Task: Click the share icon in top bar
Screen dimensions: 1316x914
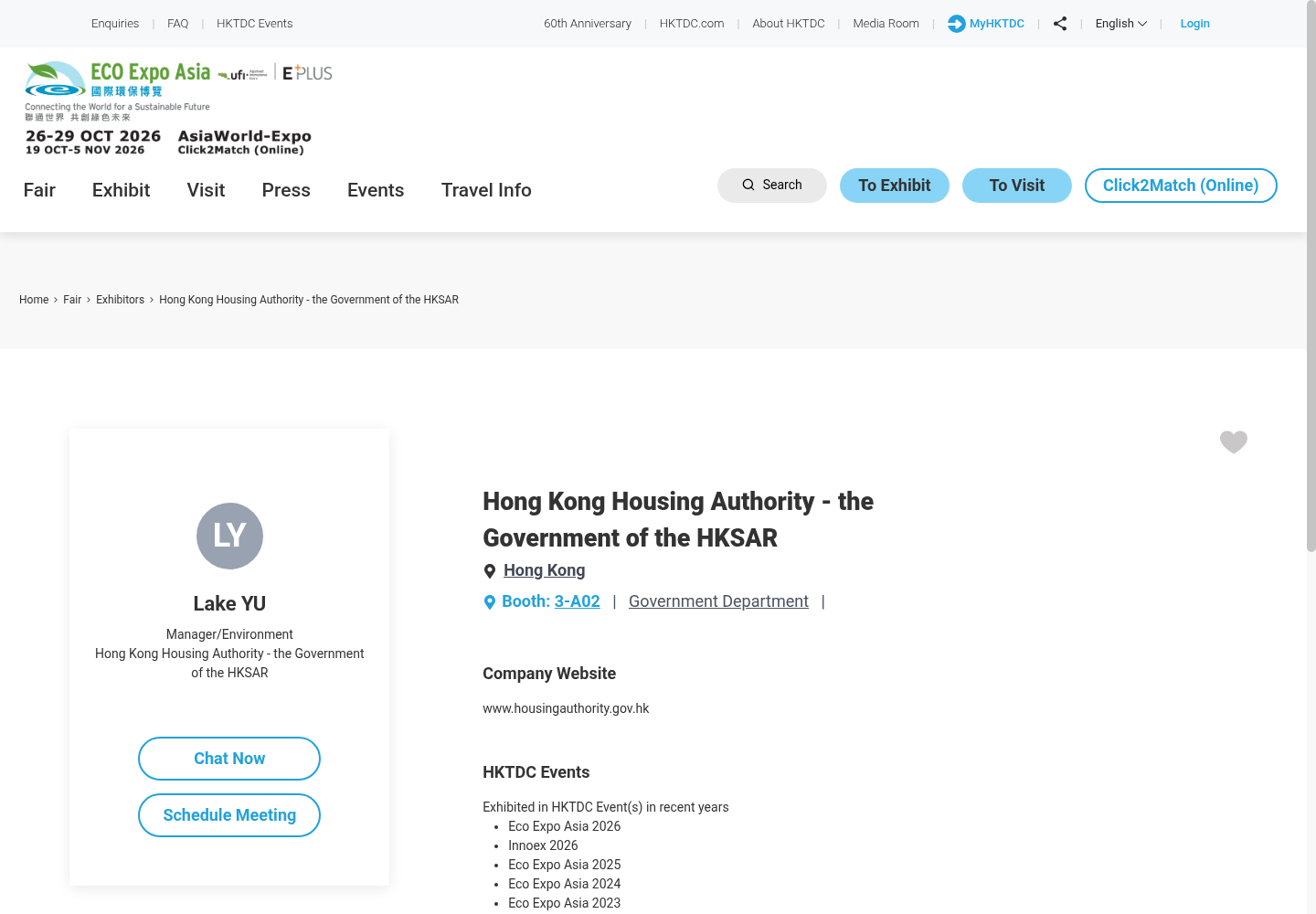Action: point(1060,24)
